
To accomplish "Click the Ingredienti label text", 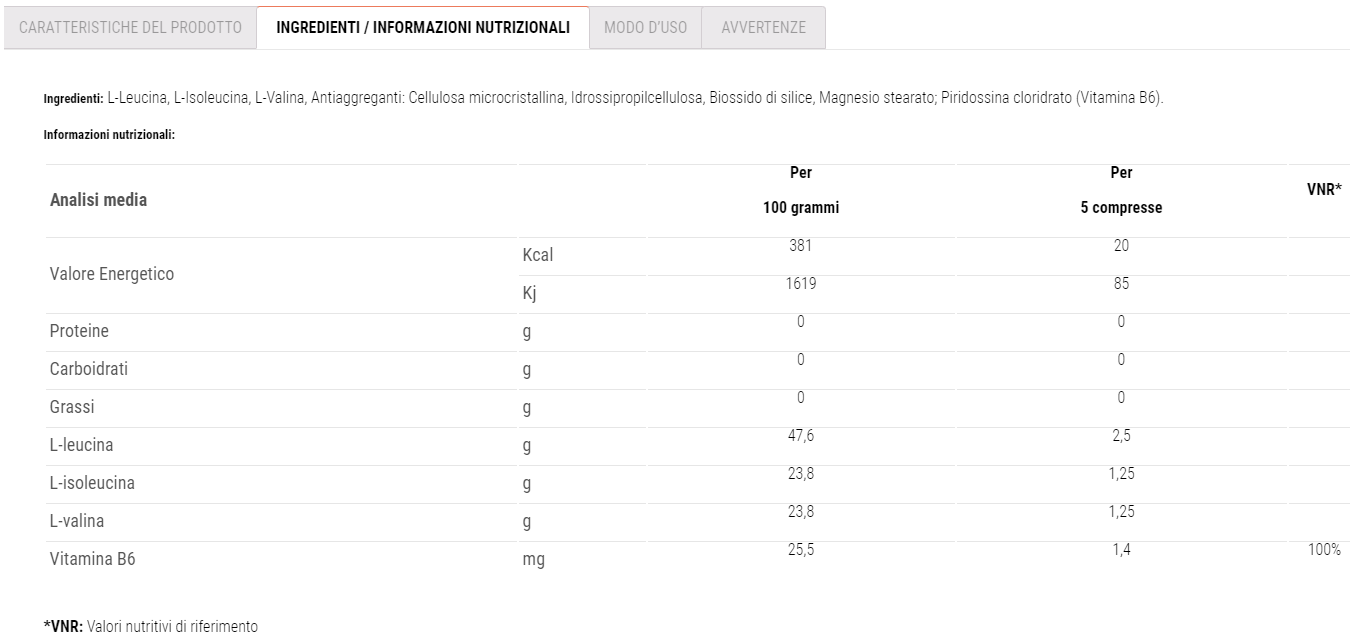I will tap(73, 99).
